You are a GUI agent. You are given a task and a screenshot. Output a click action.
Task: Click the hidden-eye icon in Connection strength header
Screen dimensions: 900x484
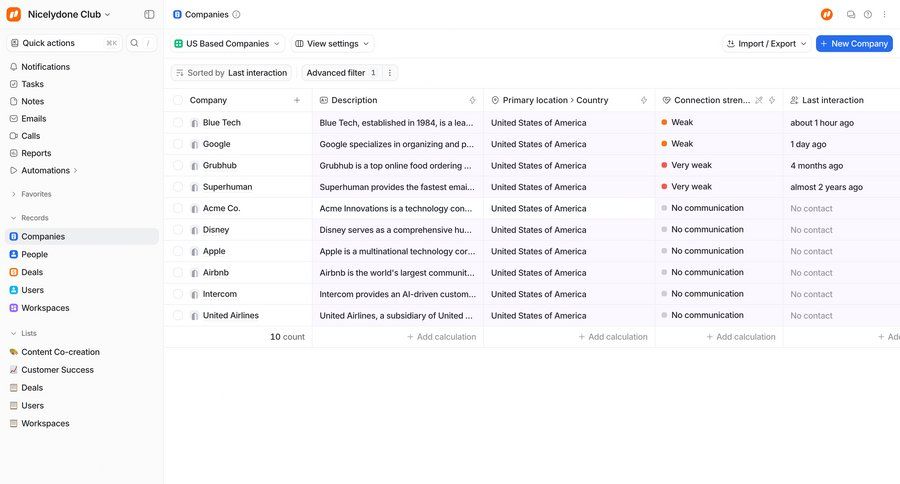point(759,100)
